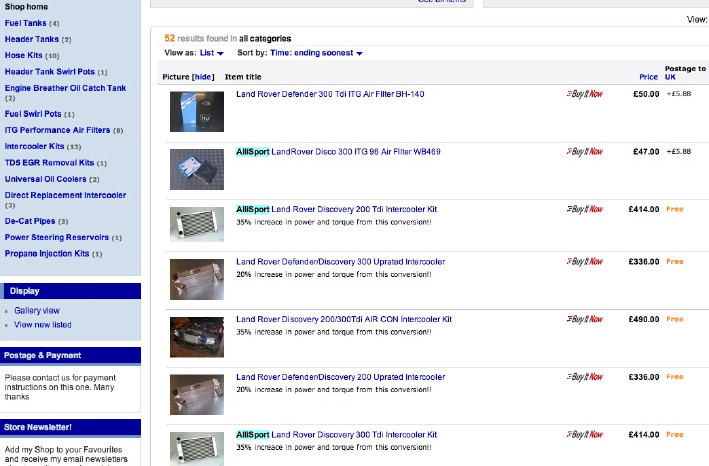This screenshot has height=466, width=709.
Task: Open Sort by Time ending soonest dropdown
Action: pos(315,53)
